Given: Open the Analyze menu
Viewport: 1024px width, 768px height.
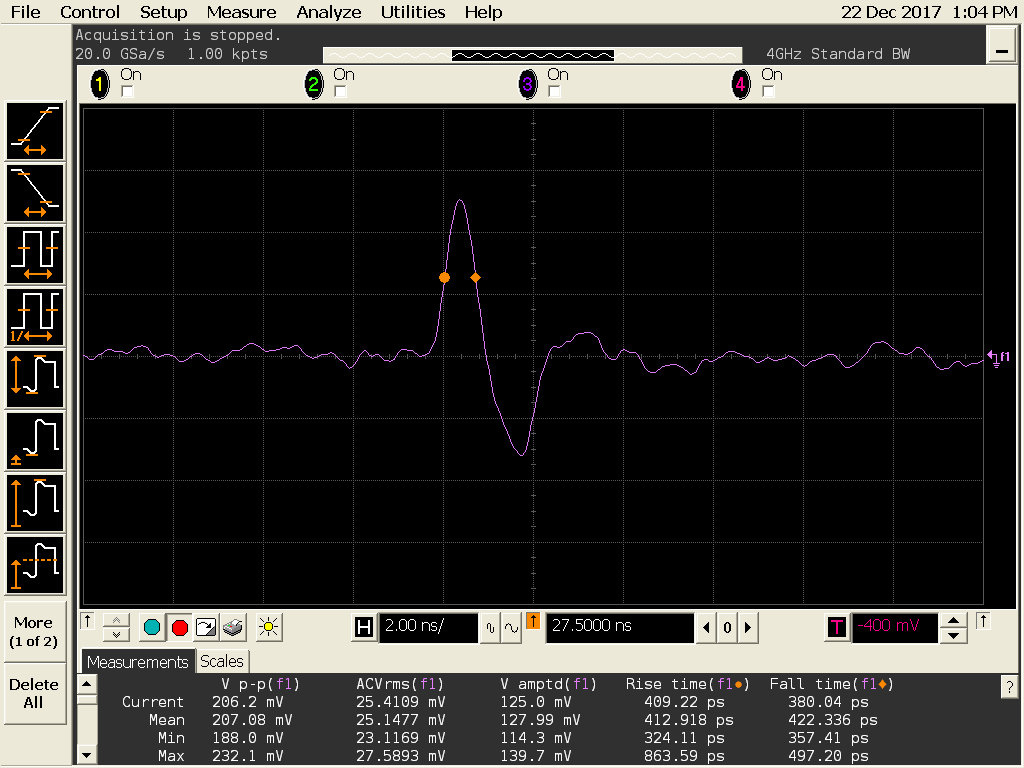Looking at the screenshot, I should click(x=328, y=12).
